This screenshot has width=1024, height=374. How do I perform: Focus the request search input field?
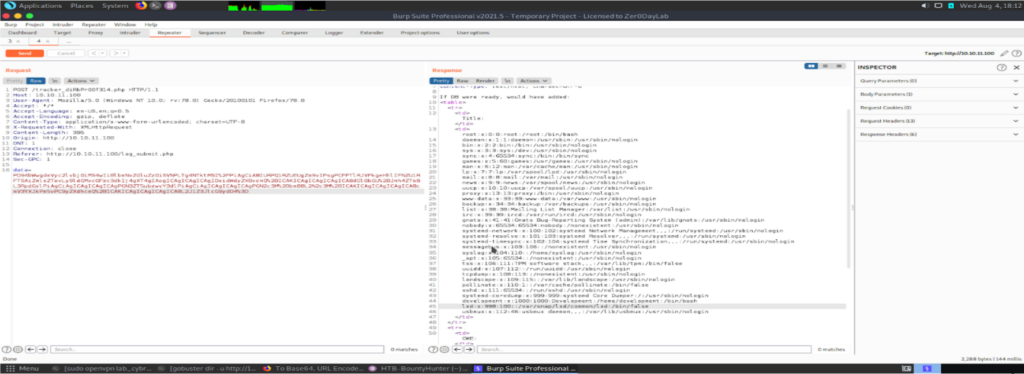coord(218,349)
